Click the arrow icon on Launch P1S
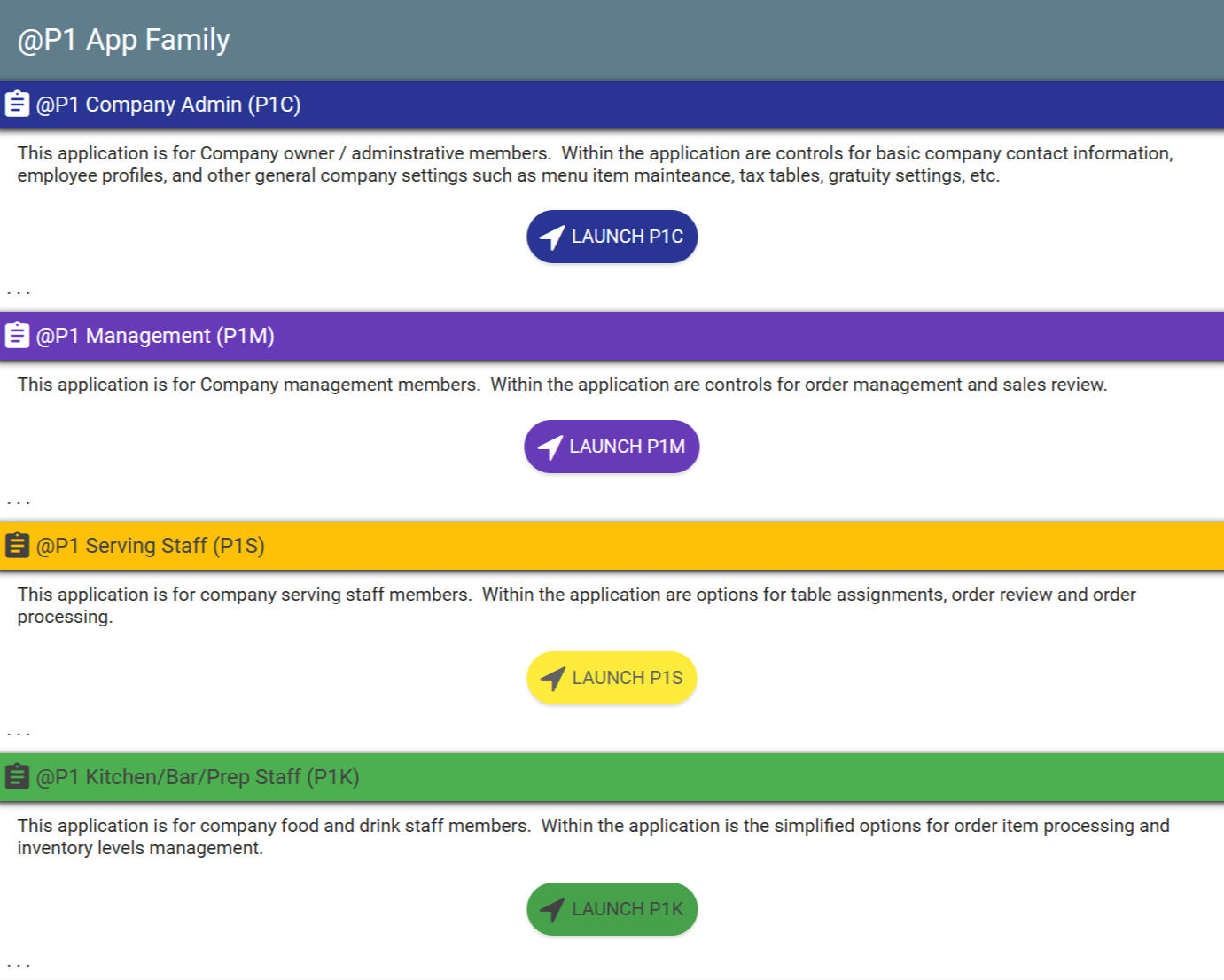This screenshot has height=980, width=1224. [x=552, y=679]
